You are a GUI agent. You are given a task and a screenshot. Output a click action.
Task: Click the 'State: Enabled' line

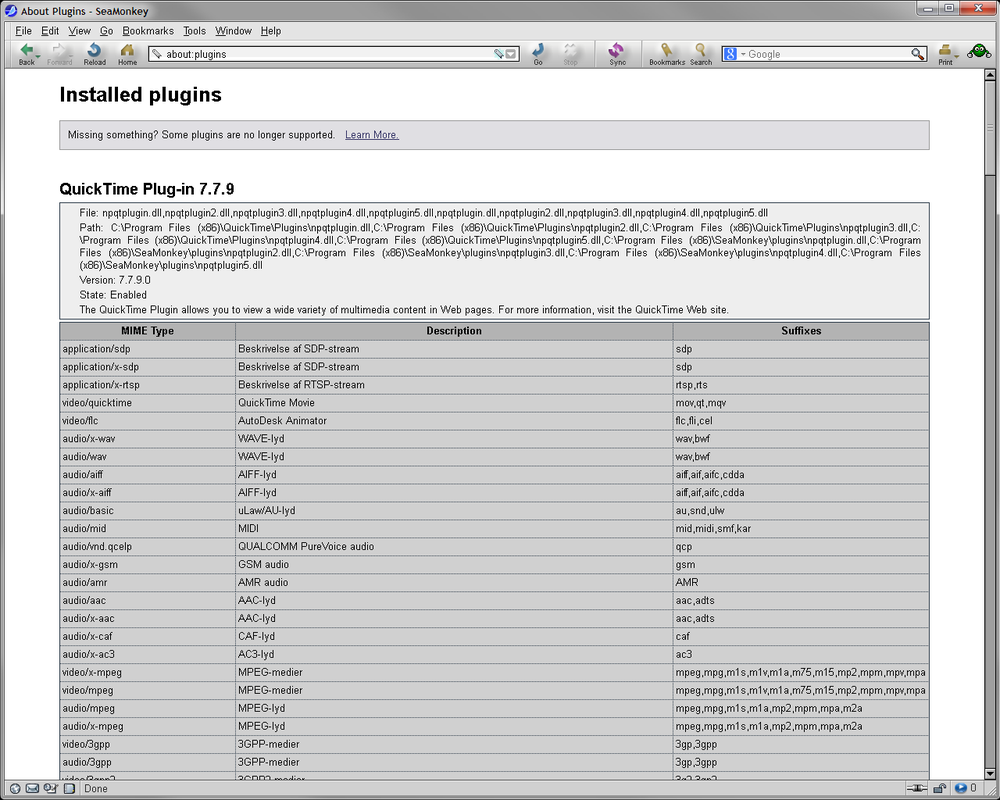[x=113, y=295]
